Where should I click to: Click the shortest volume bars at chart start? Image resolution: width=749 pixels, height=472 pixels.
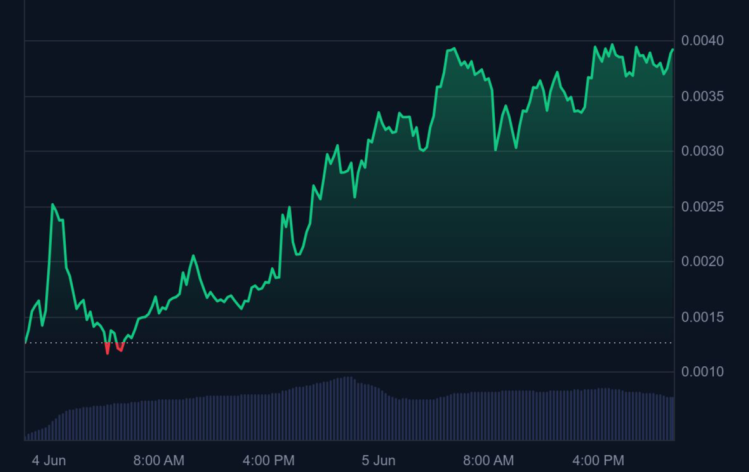[x=28, y=436]
